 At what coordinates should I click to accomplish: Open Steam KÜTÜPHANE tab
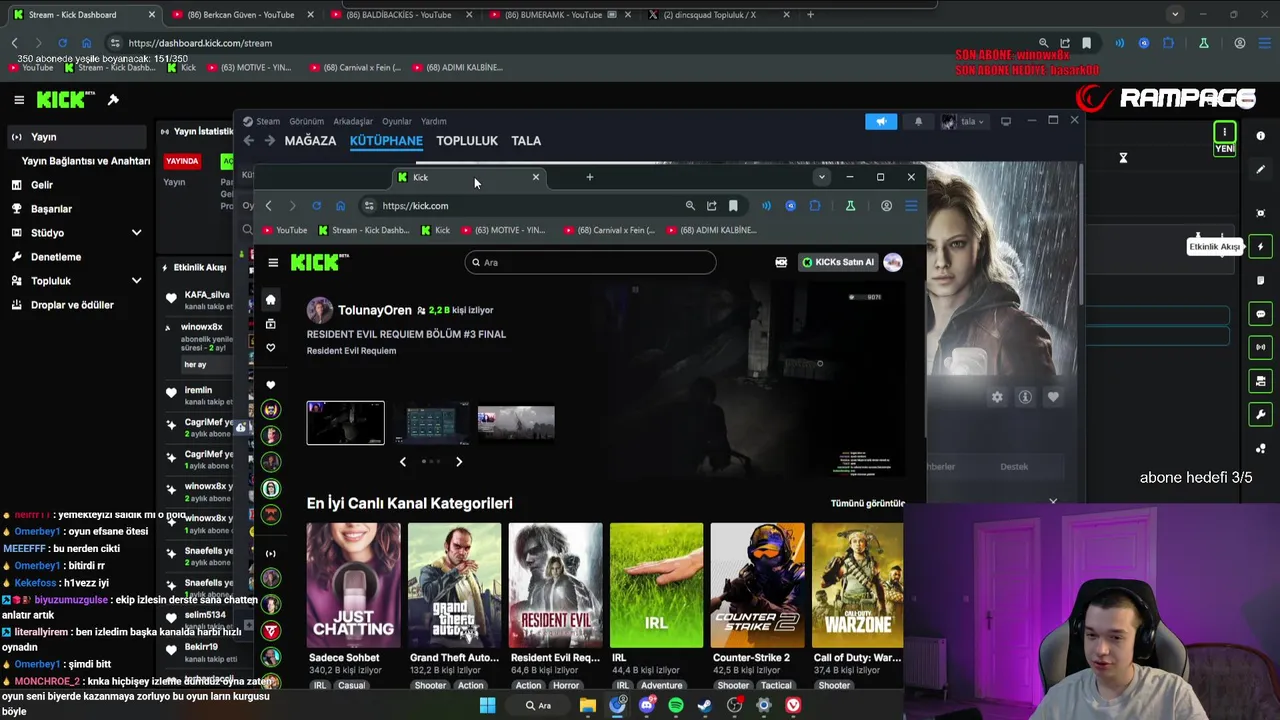point(386,141)
